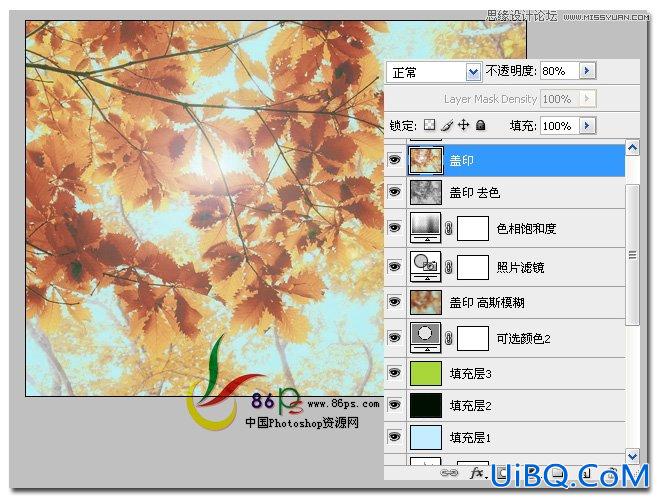Select the layer name 填充层1
Image resolution: width=660 pixels, height=500 pixels.
(470, 437)
